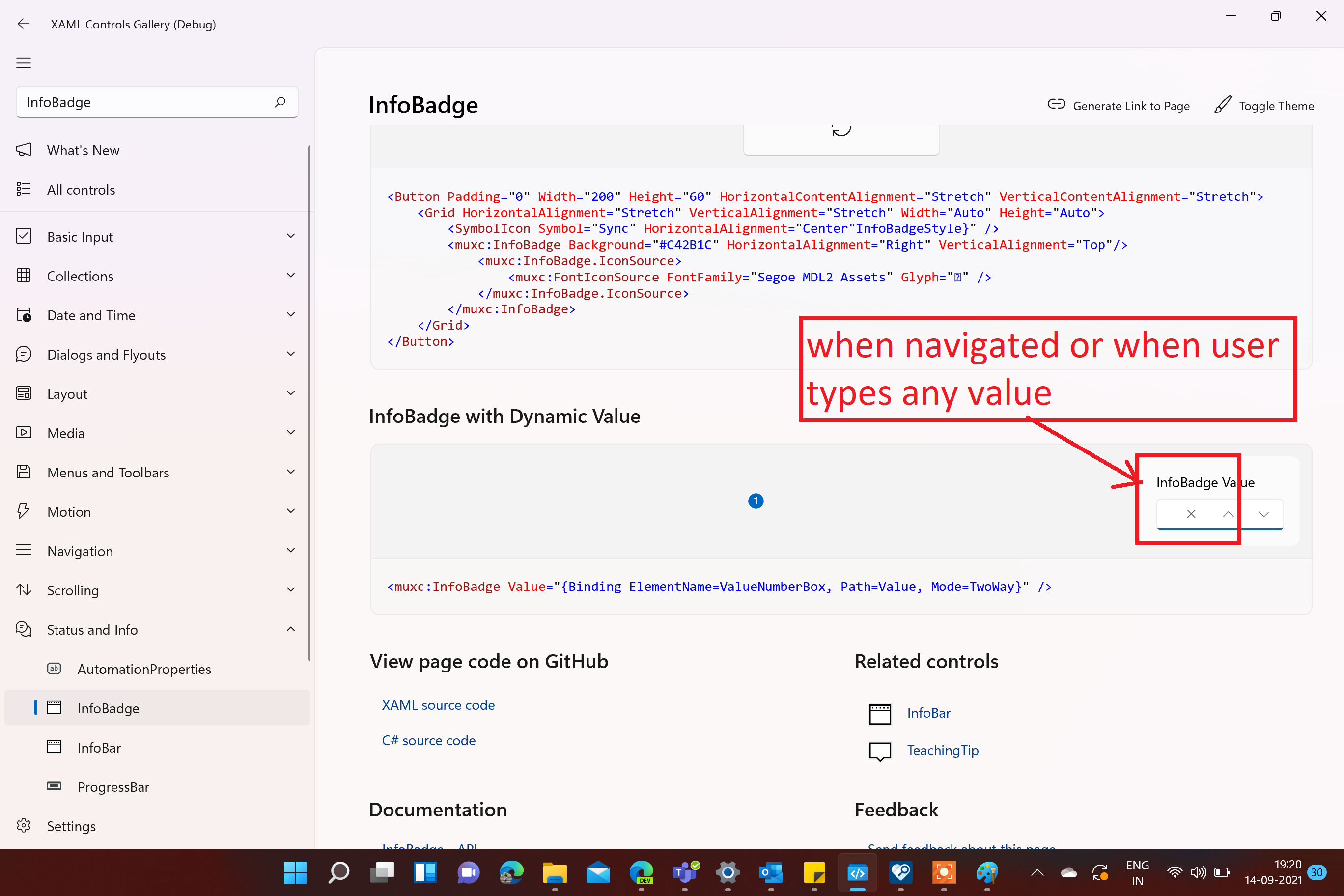
Task: Open the hamburger navigation menu
Action: [24, 63]
